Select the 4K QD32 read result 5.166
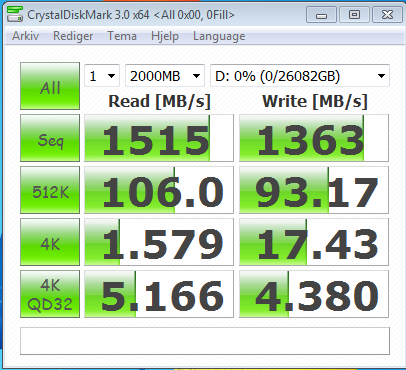 159,294
